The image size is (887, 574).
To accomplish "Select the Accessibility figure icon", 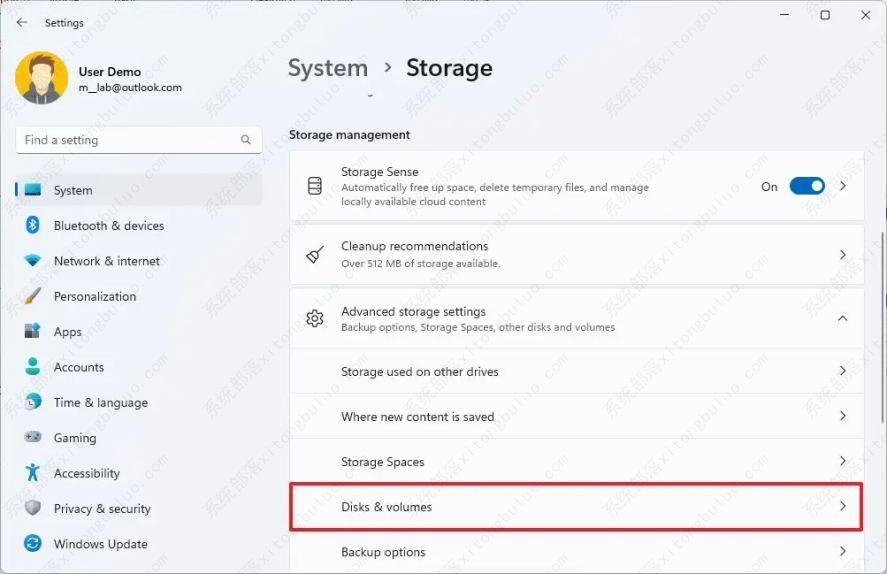I will point(32,473).
